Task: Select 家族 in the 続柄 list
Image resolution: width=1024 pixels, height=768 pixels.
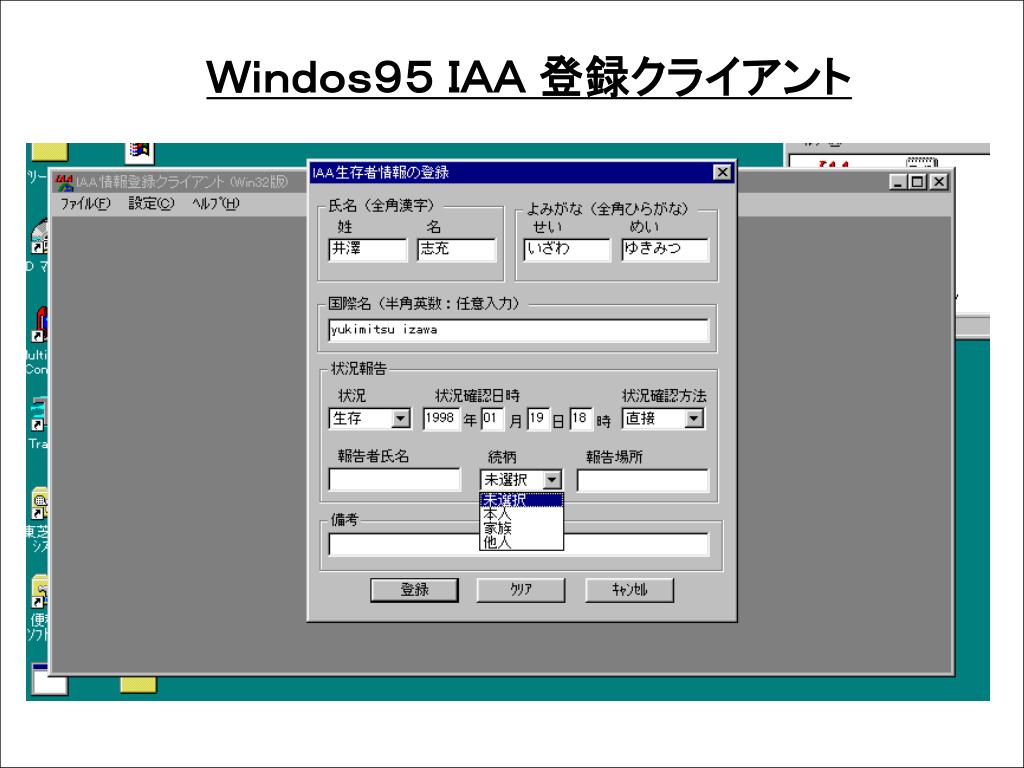Action: 521,528
